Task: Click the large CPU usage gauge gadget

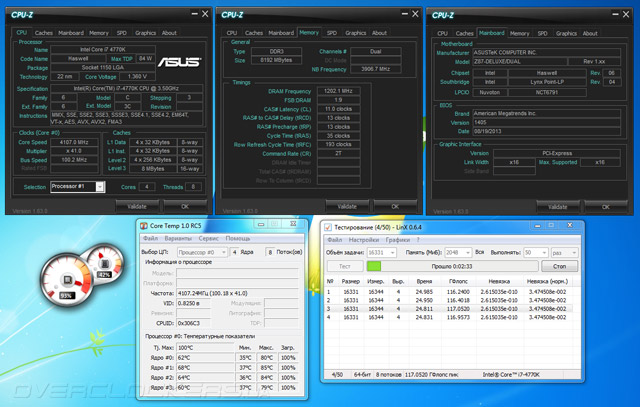Action: (x=67, y=280)
